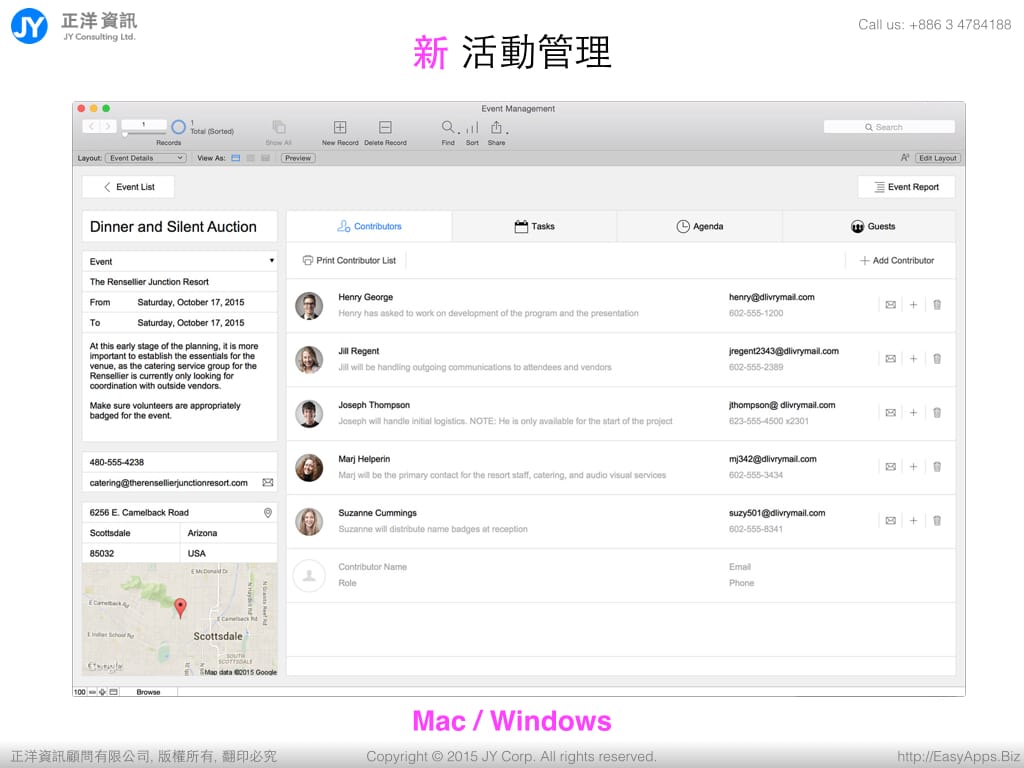Expand the Event type dropdown arrow
This screenshot has width=1024, height=768.
point(271,262)
